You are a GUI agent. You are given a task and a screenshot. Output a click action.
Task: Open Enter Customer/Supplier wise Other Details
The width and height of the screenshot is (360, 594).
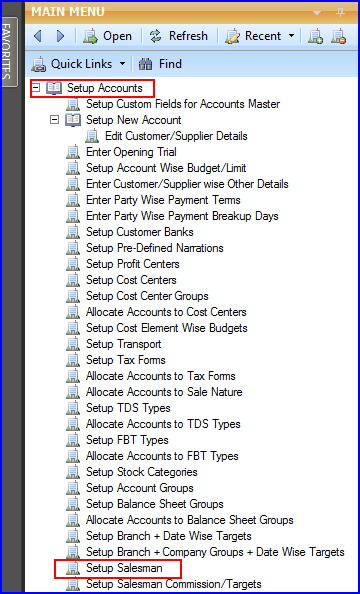187,184
